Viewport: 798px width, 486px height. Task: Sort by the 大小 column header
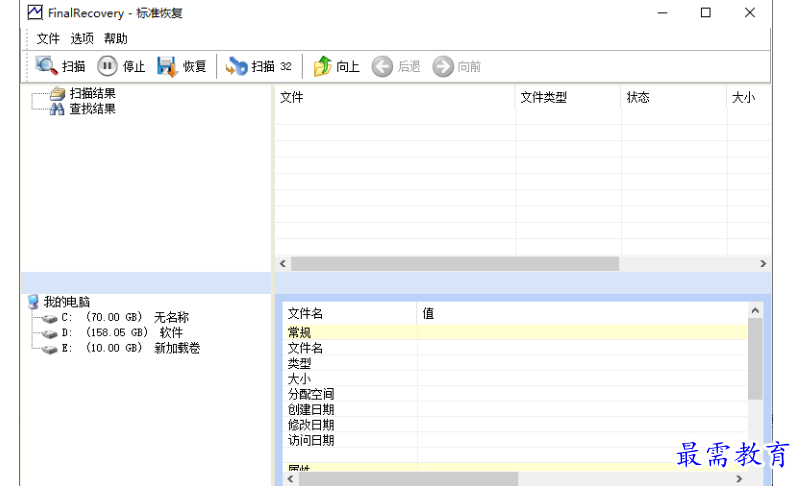[x=749, y=97]
